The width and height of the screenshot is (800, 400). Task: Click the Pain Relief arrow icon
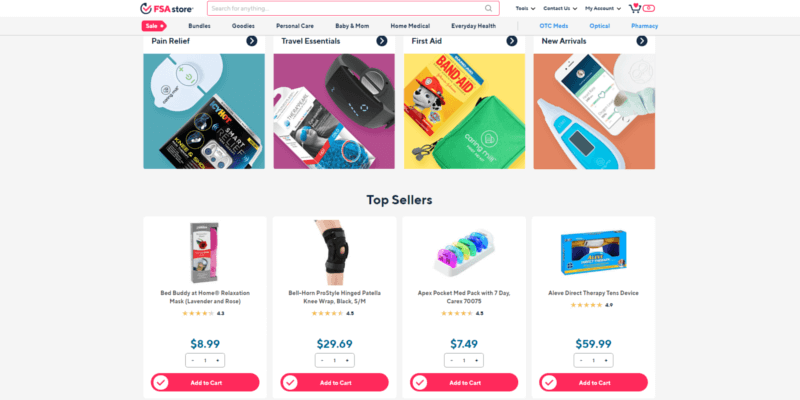tap(252, 41)
